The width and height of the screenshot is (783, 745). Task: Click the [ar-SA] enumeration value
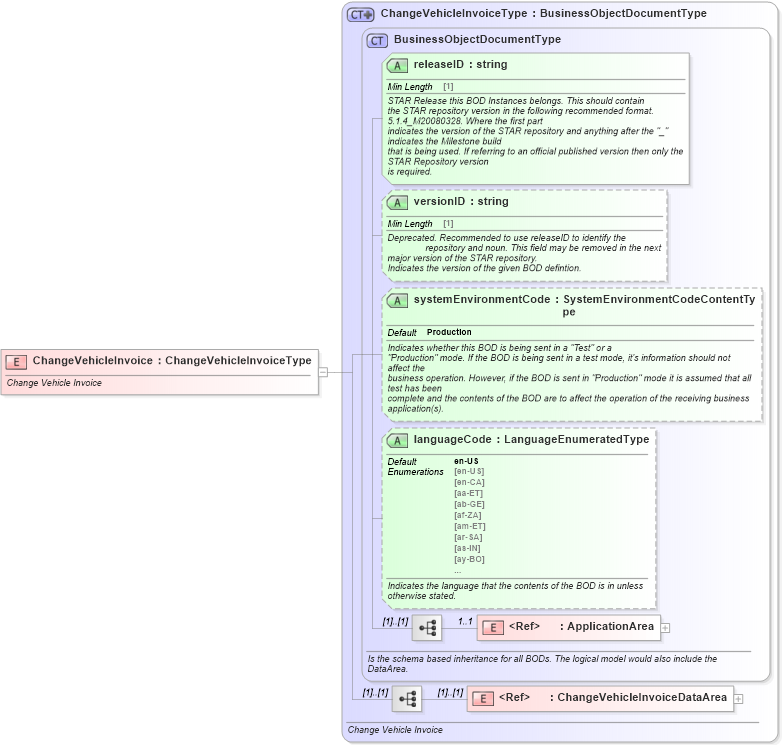click(x=468, y=537)
